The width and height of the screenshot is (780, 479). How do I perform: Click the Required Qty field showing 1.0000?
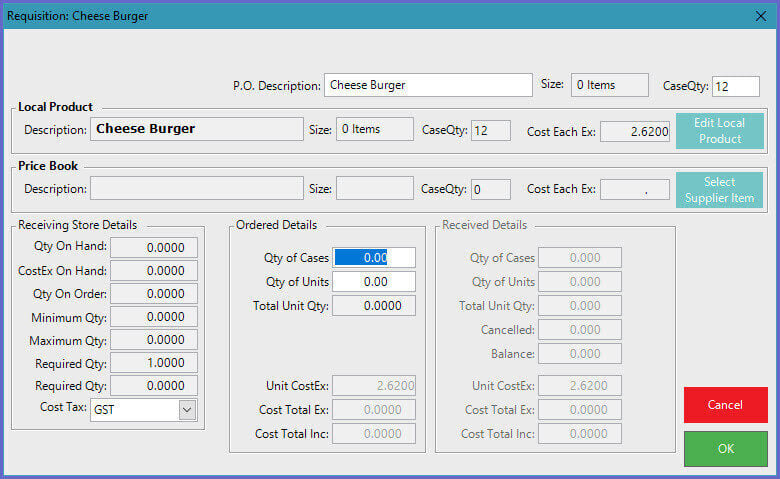click(x=154, y=363)
